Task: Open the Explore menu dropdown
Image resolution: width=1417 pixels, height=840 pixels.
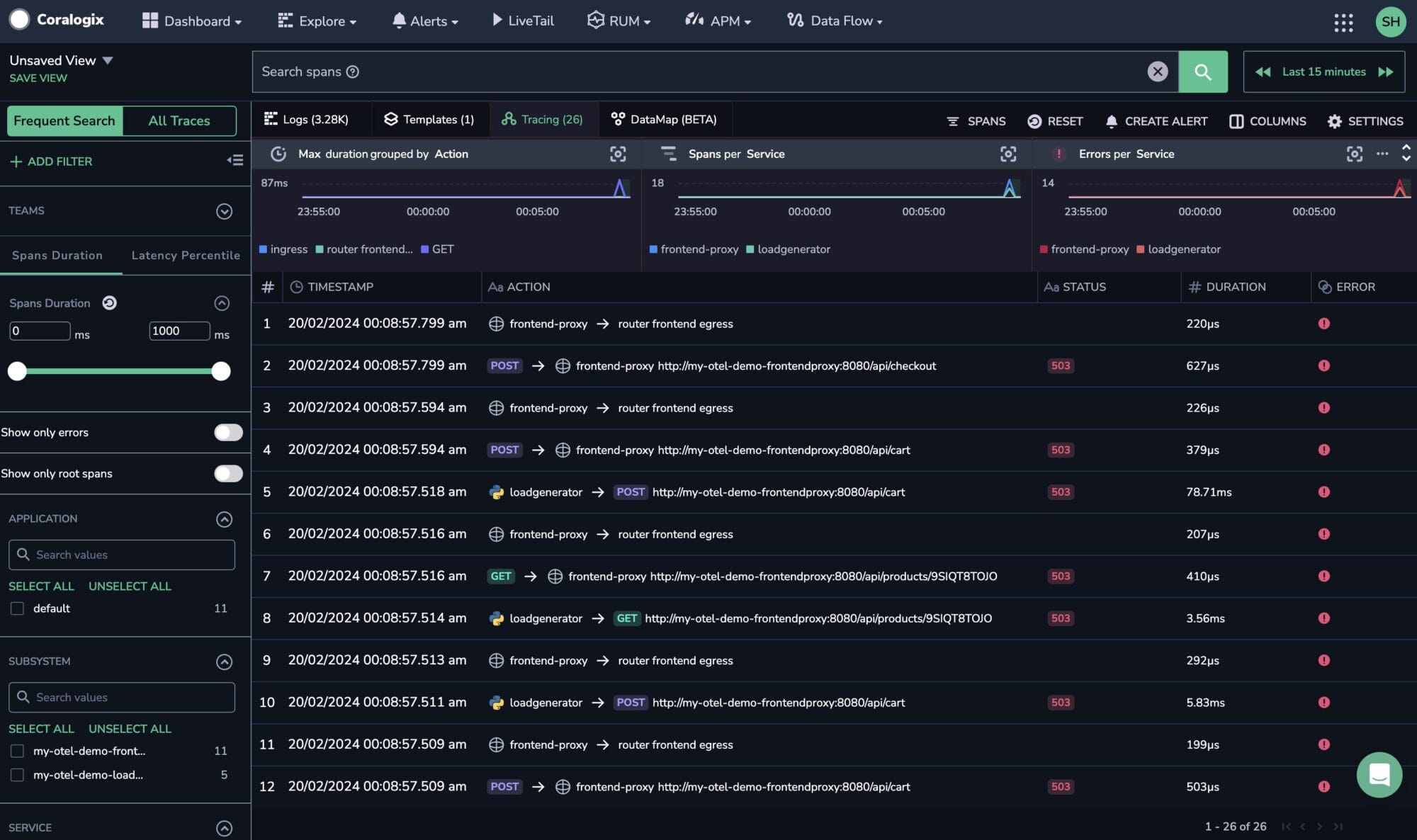Action: click(x=317, y=21)
